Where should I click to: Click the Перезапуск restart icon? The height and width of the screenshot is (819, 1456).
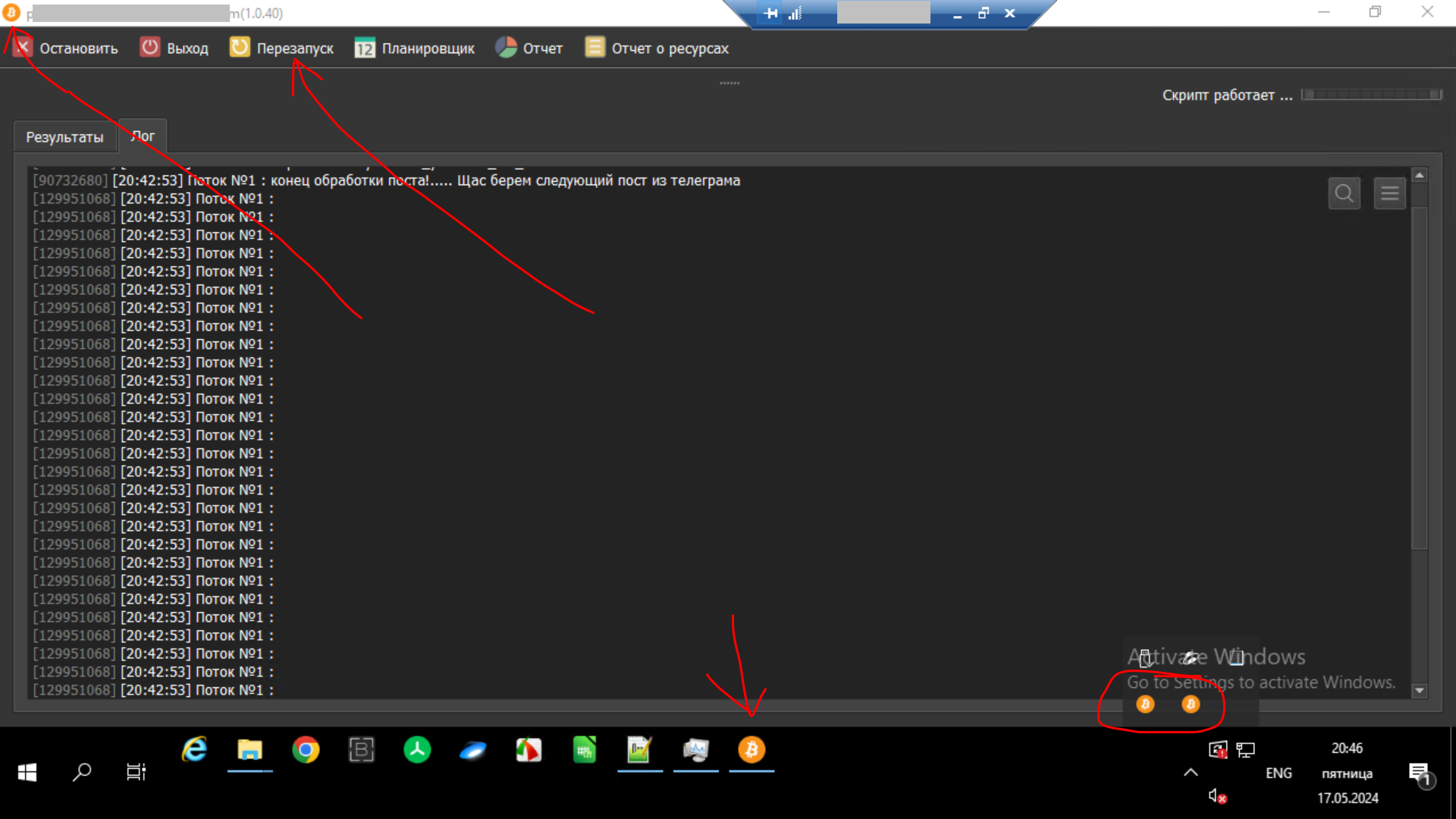(x=240, y=48)
